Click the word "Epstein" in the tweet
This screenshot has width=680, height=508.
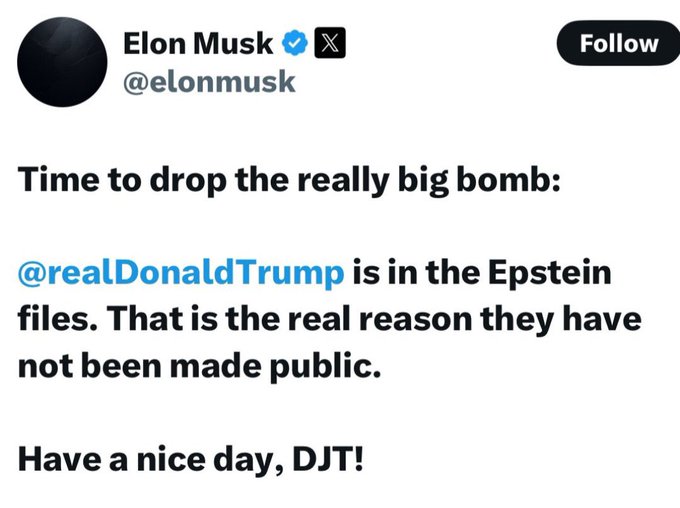pyautogui.click(x=554, y=272)
